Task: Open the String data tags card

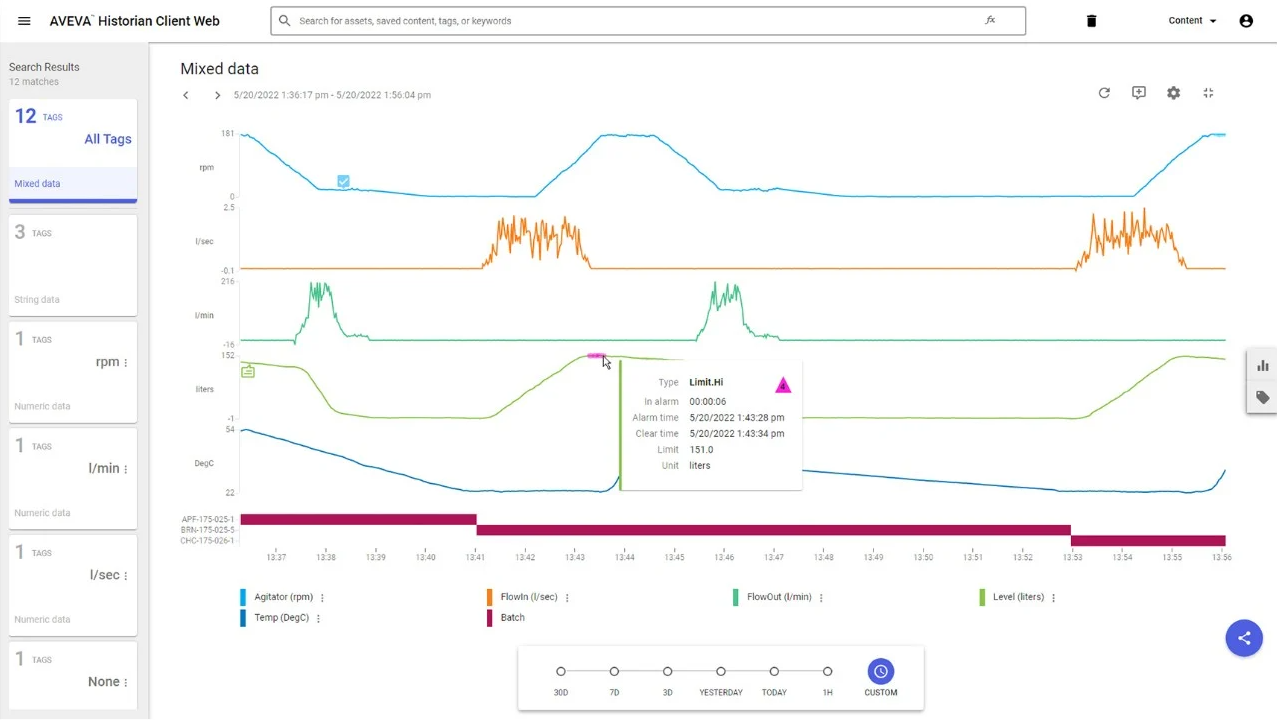Action: [x=73, y=265]
